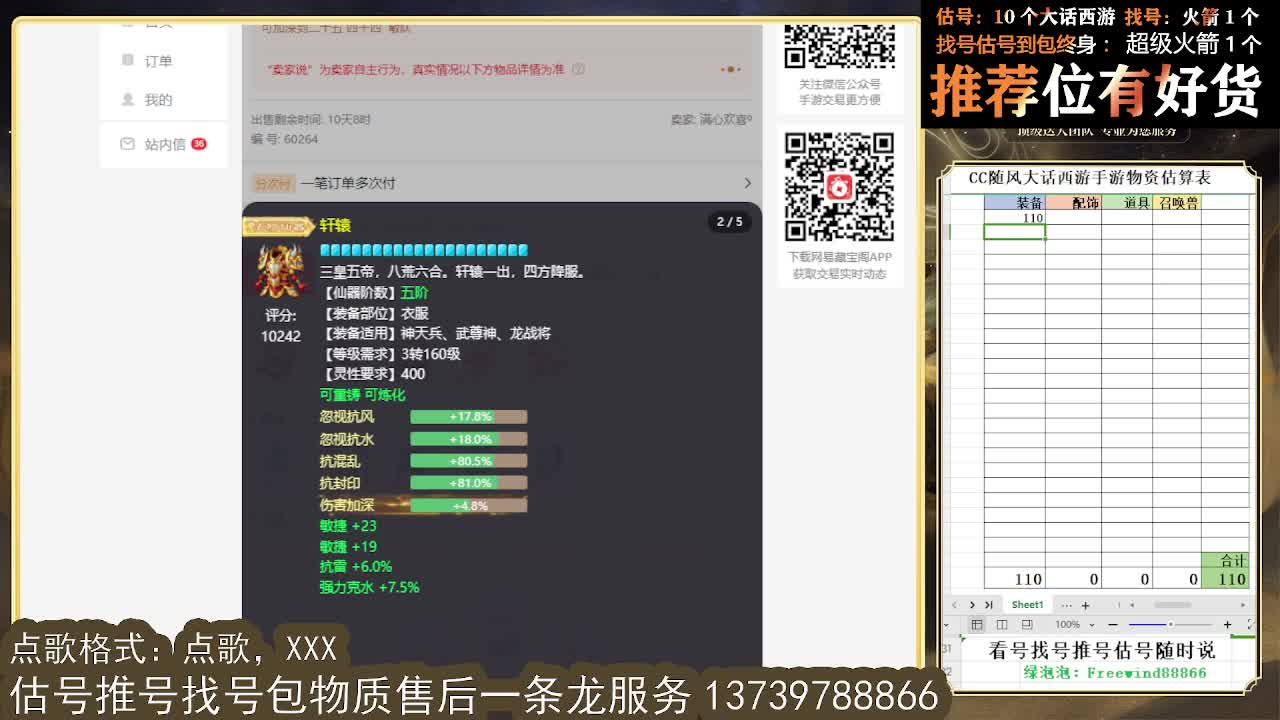Toggle page break preview mode

pos(1027,623)
